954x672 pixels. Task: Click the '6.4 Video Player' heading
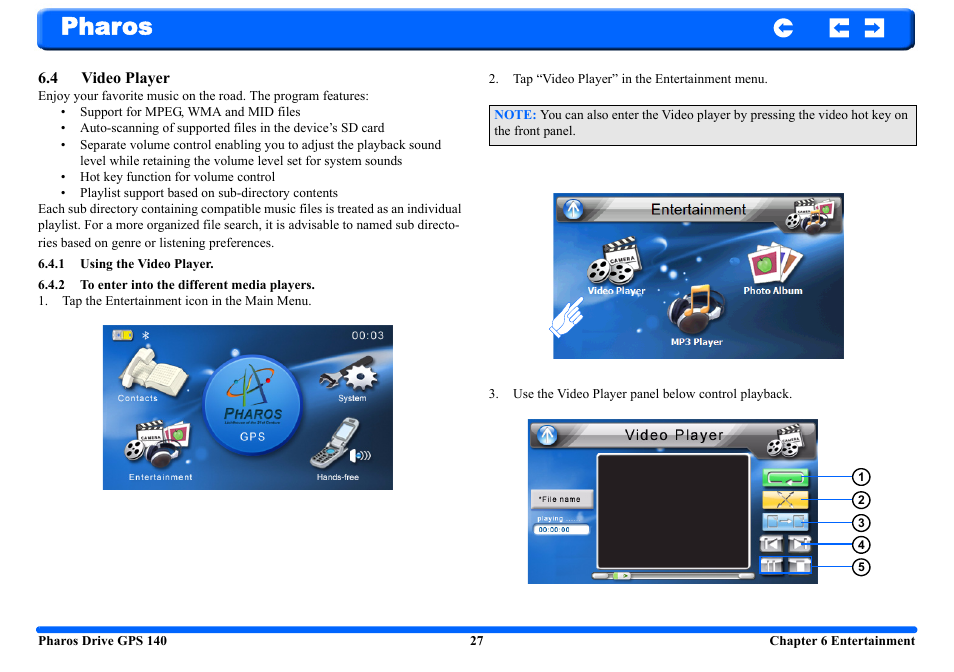[x=104, y=78]
